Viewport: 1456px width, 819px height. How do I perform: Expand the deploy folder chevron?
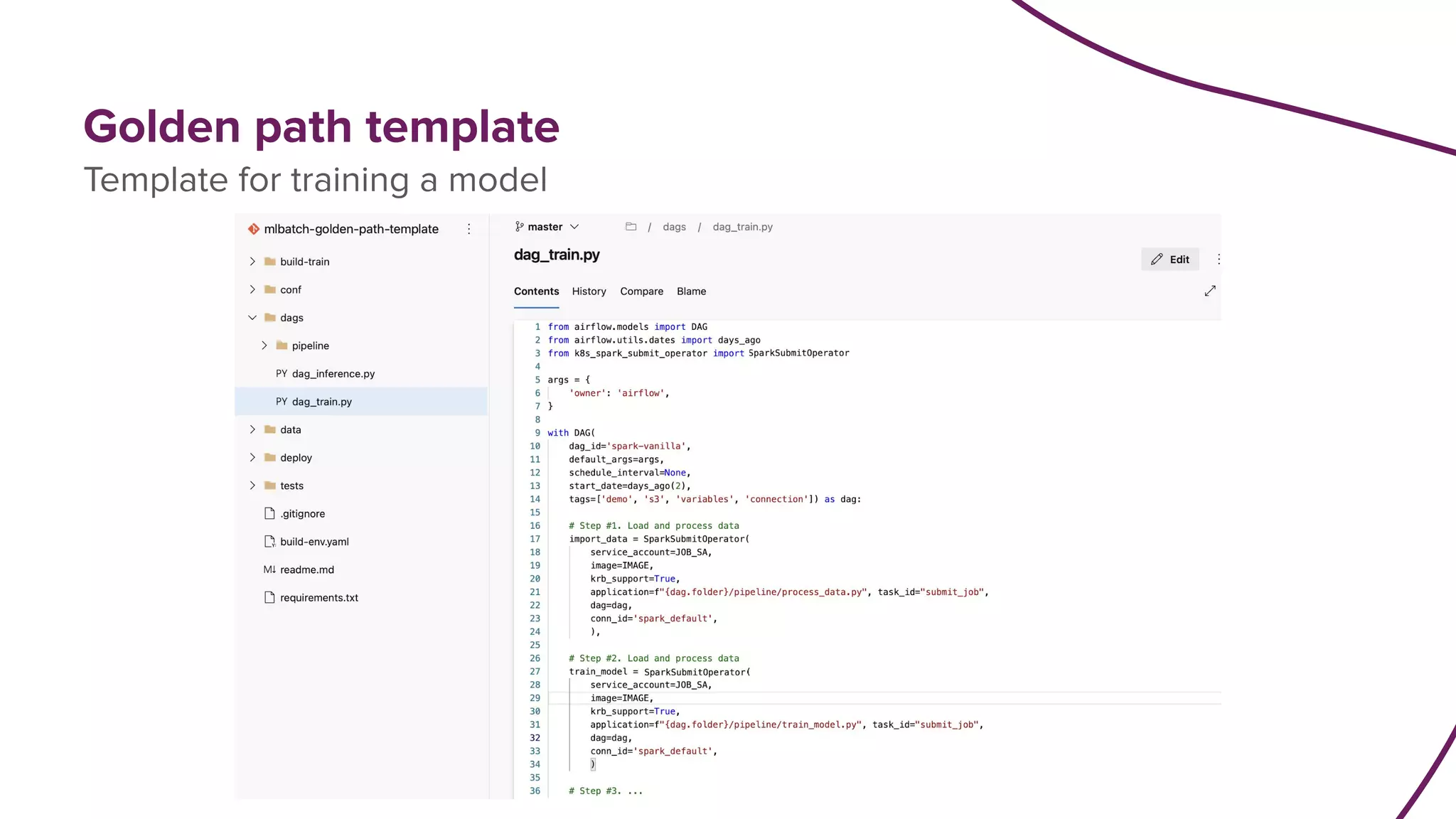pyautogui.click(x=252, y=458)
